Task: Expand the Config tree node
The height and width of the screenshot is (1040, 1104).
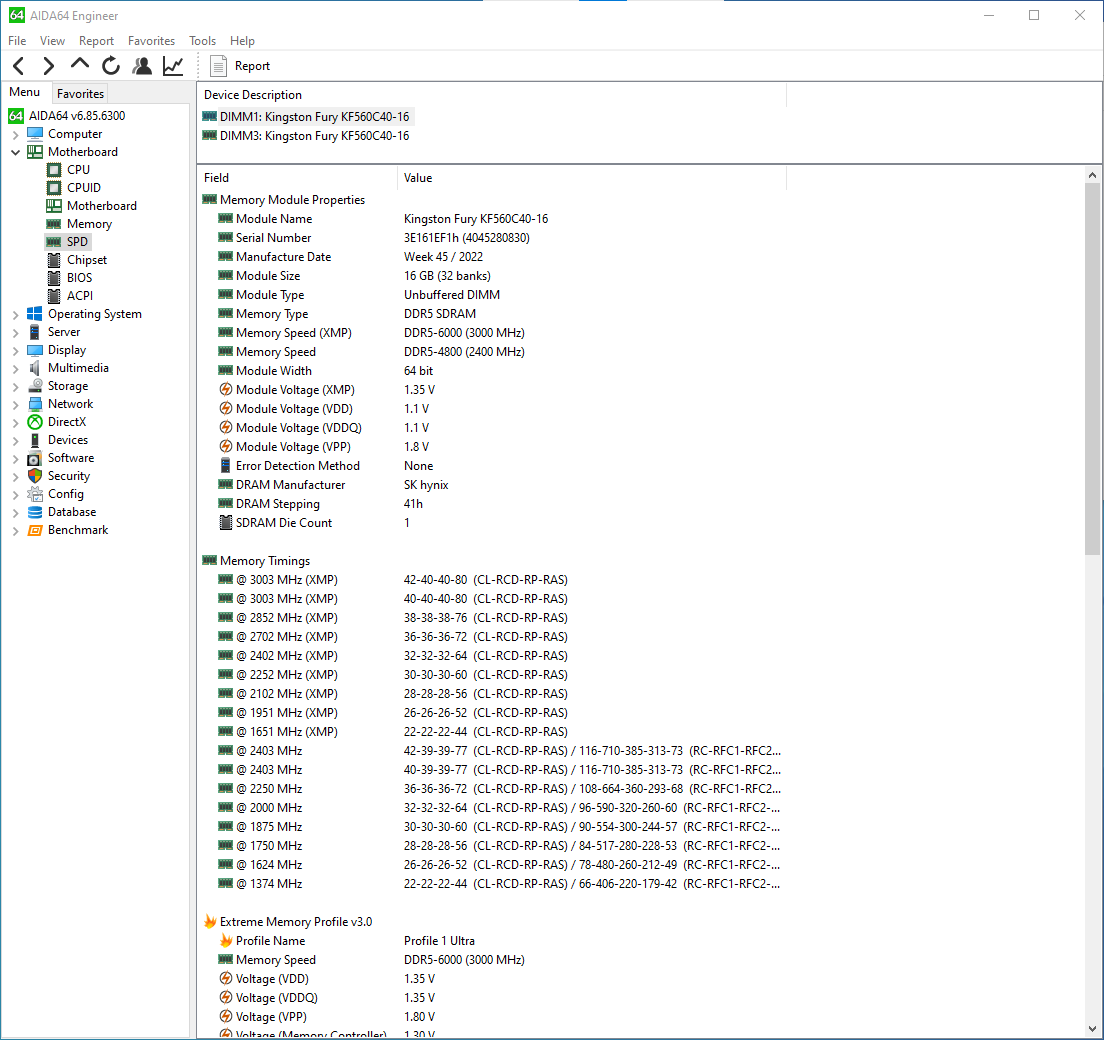Action: pos(15,494)
